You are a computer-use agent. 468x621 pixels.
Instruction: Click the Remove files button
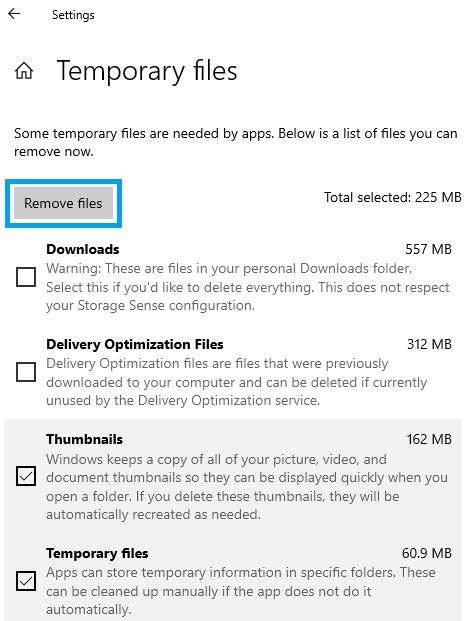(63, 203)
